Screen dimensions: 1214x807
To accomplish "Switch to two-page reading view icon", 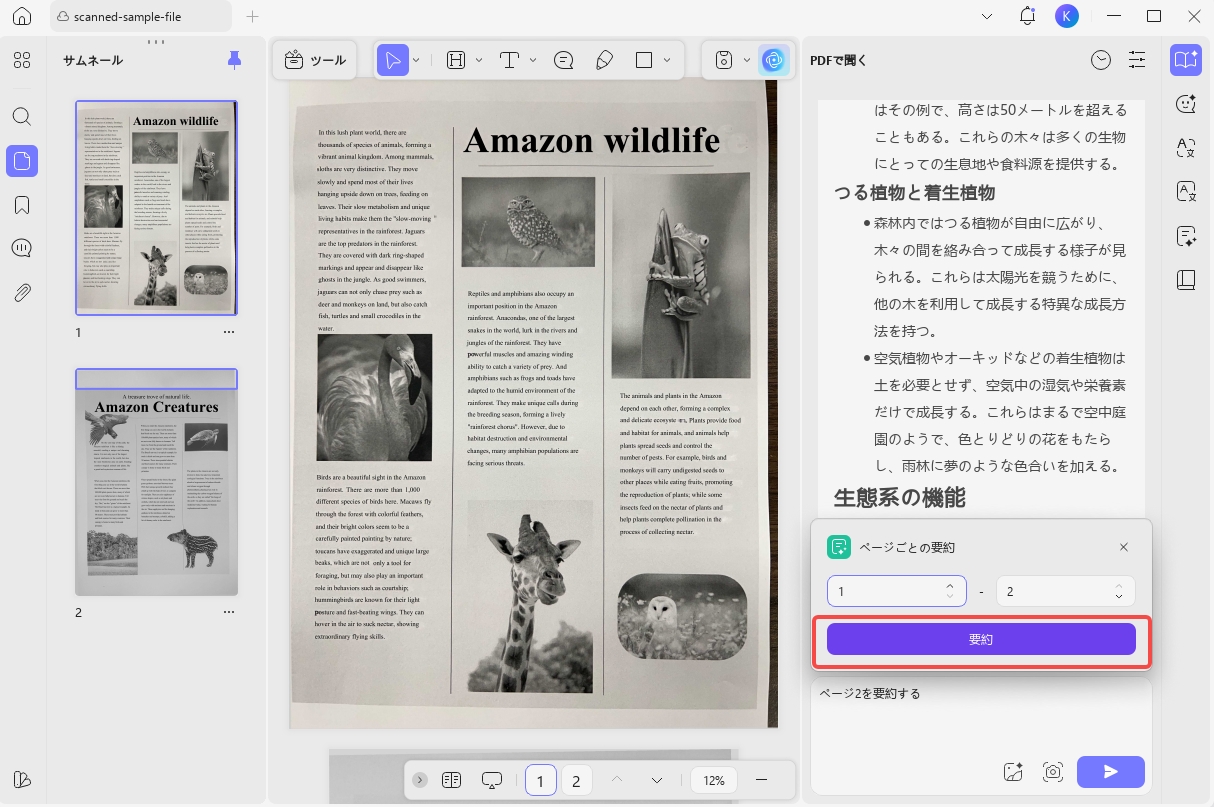I will pyautogui.click(x=451, y=780).
